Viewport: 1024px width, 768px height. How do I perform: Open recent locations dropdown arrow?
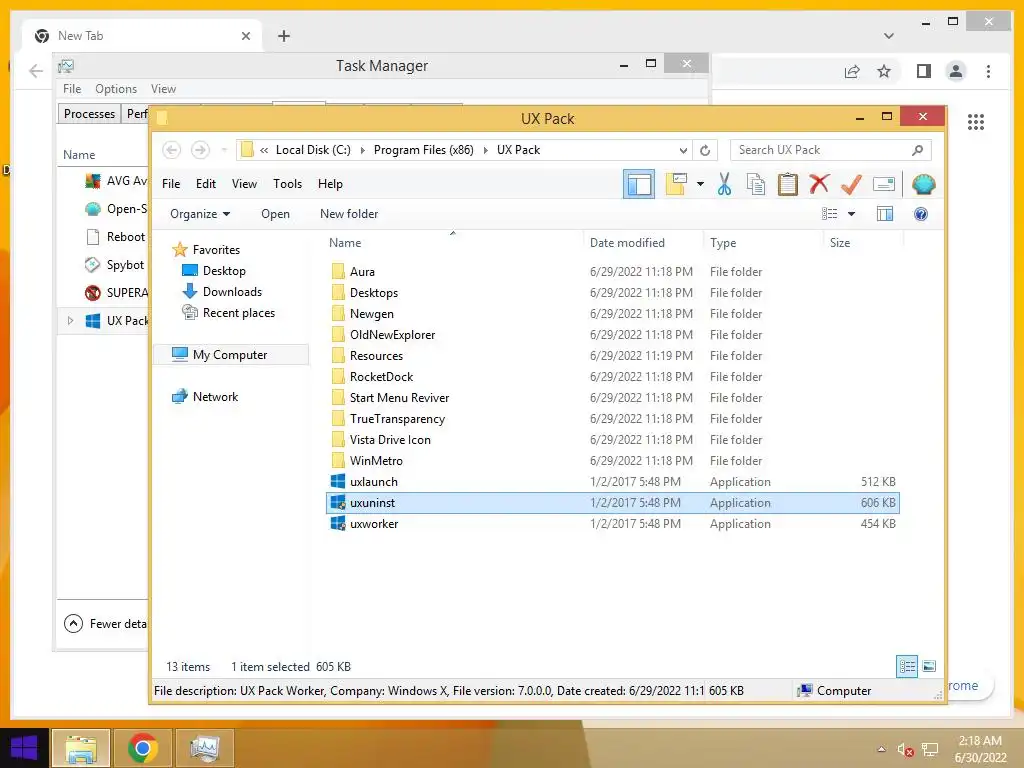coord(224,150)
